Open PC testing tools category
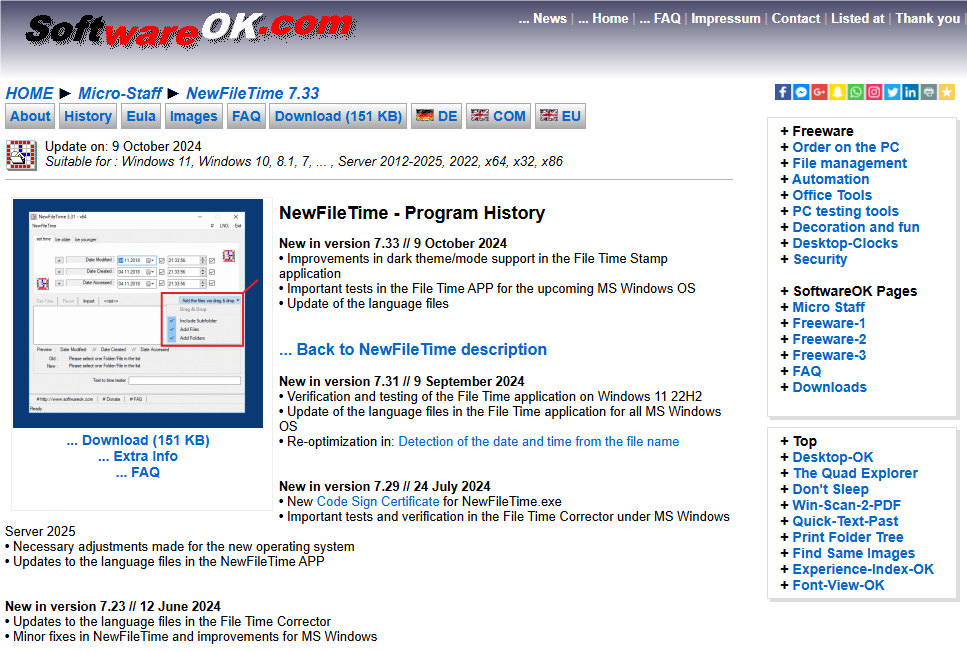 click(x=846, y=212)
